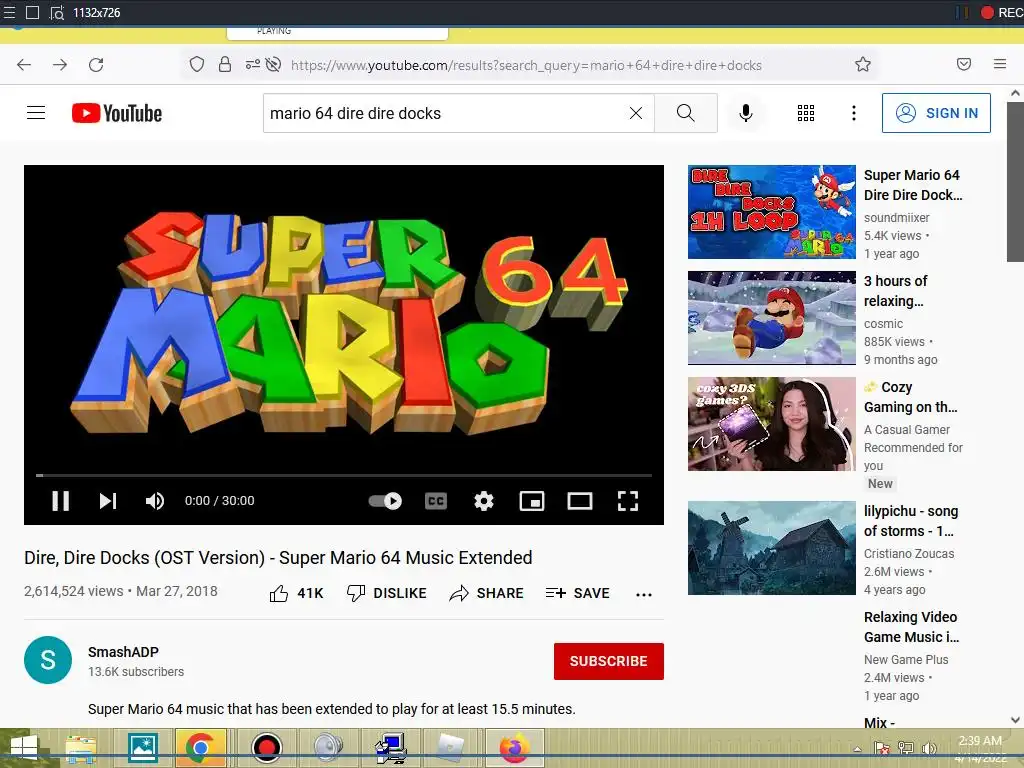This screenshot has width=1024, height=768.
Task: Bookmark this page with the star icon
Action: coord(863,64)
